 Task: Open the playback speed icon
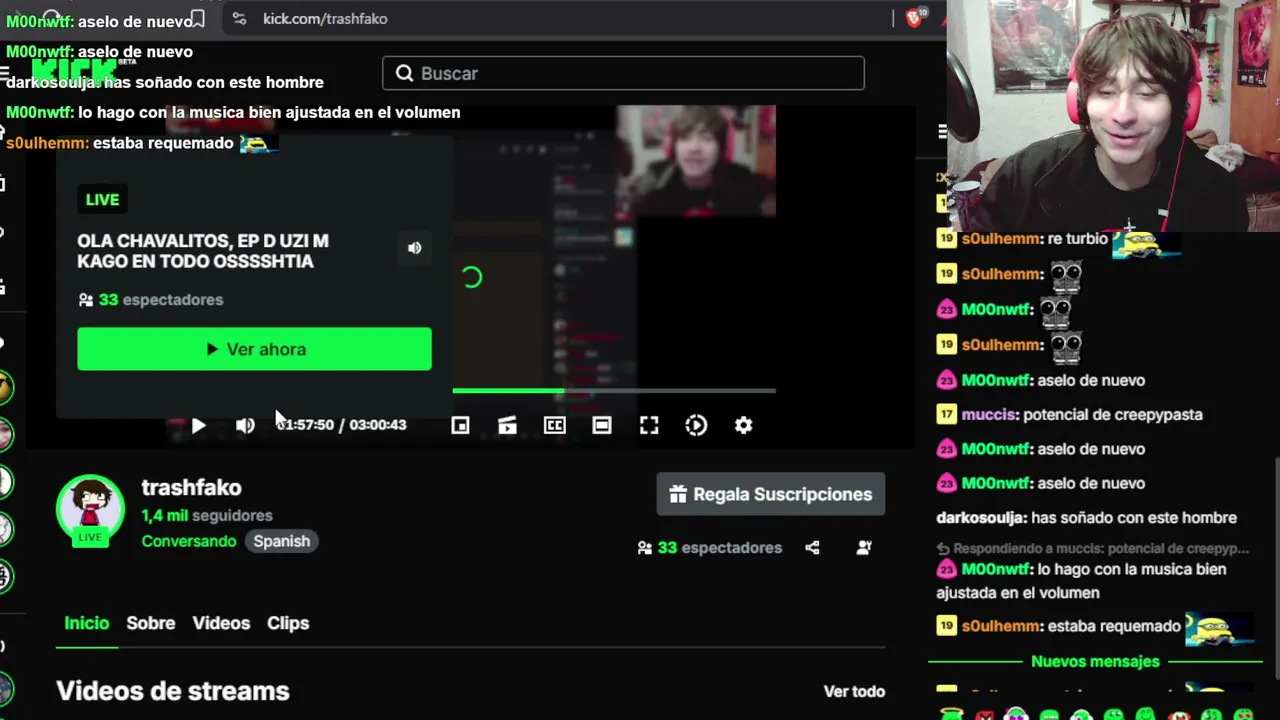coord(696,425)
